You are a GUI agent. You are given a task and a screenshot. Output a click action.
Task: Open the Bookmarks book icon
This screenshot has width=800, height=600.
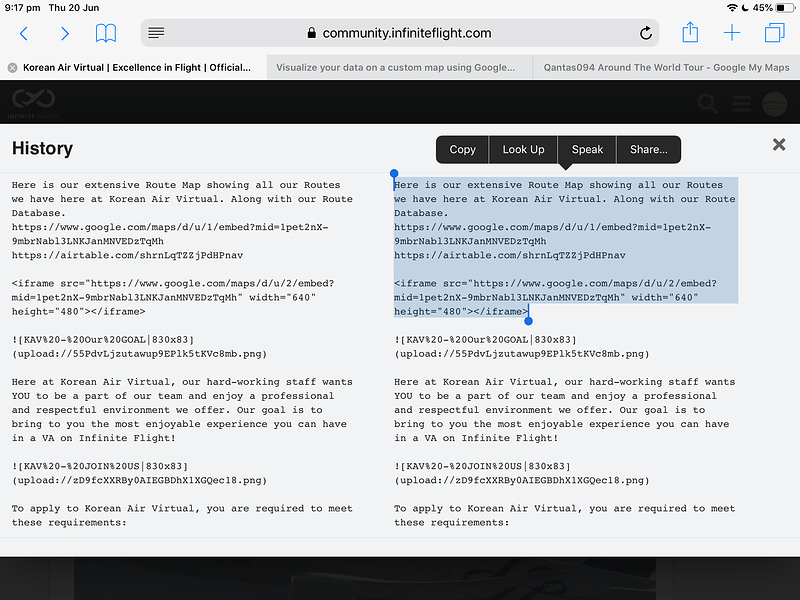(x=106, y=33)
